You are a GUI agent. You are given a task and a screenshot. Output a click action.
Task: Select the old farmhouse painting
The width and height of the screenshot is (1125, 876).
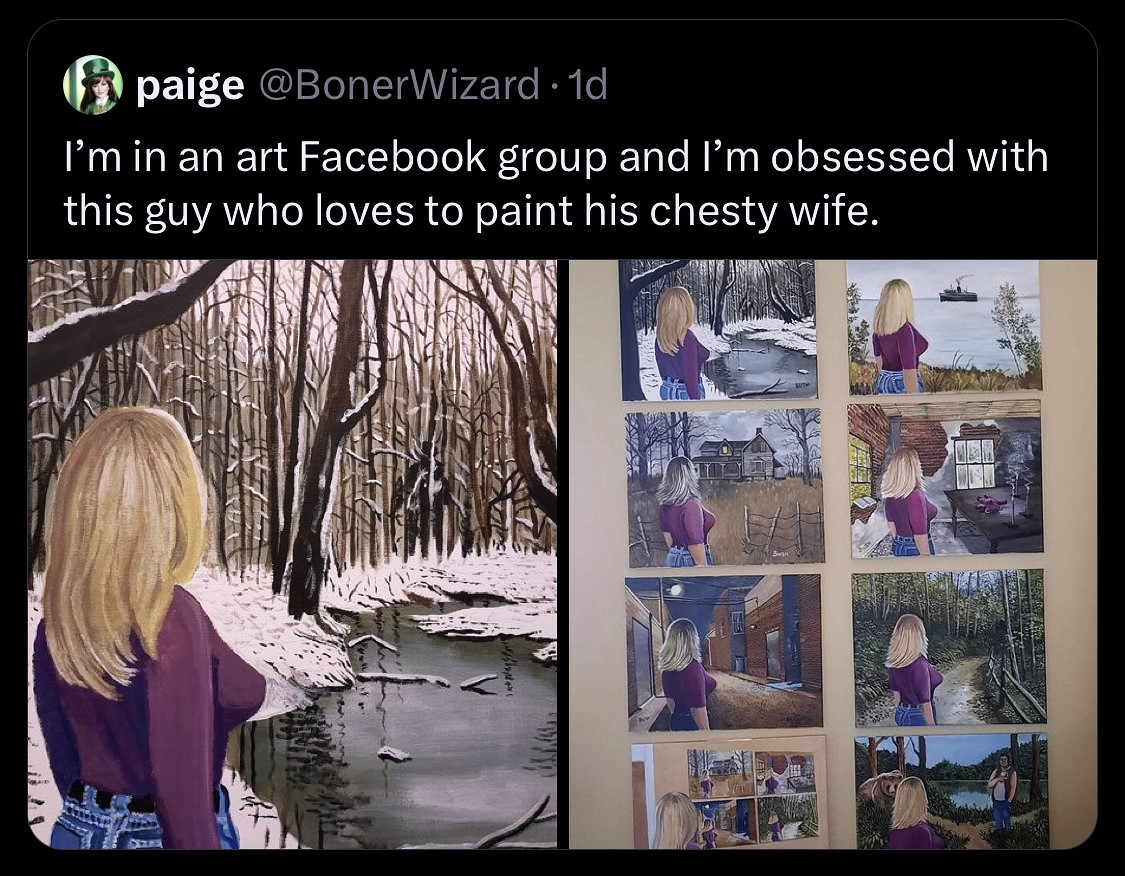725,488
